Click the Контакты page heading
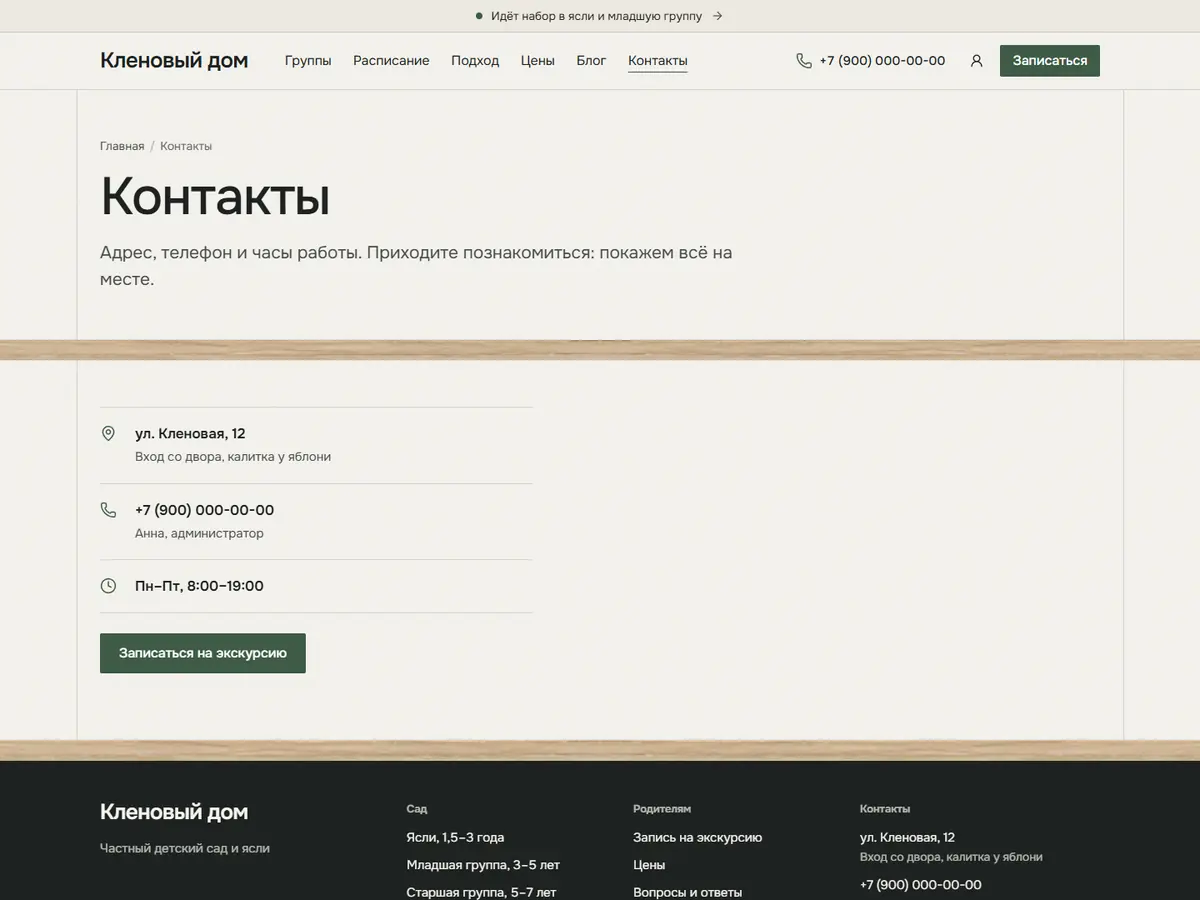1200x900 pixels. pos(215,196)
